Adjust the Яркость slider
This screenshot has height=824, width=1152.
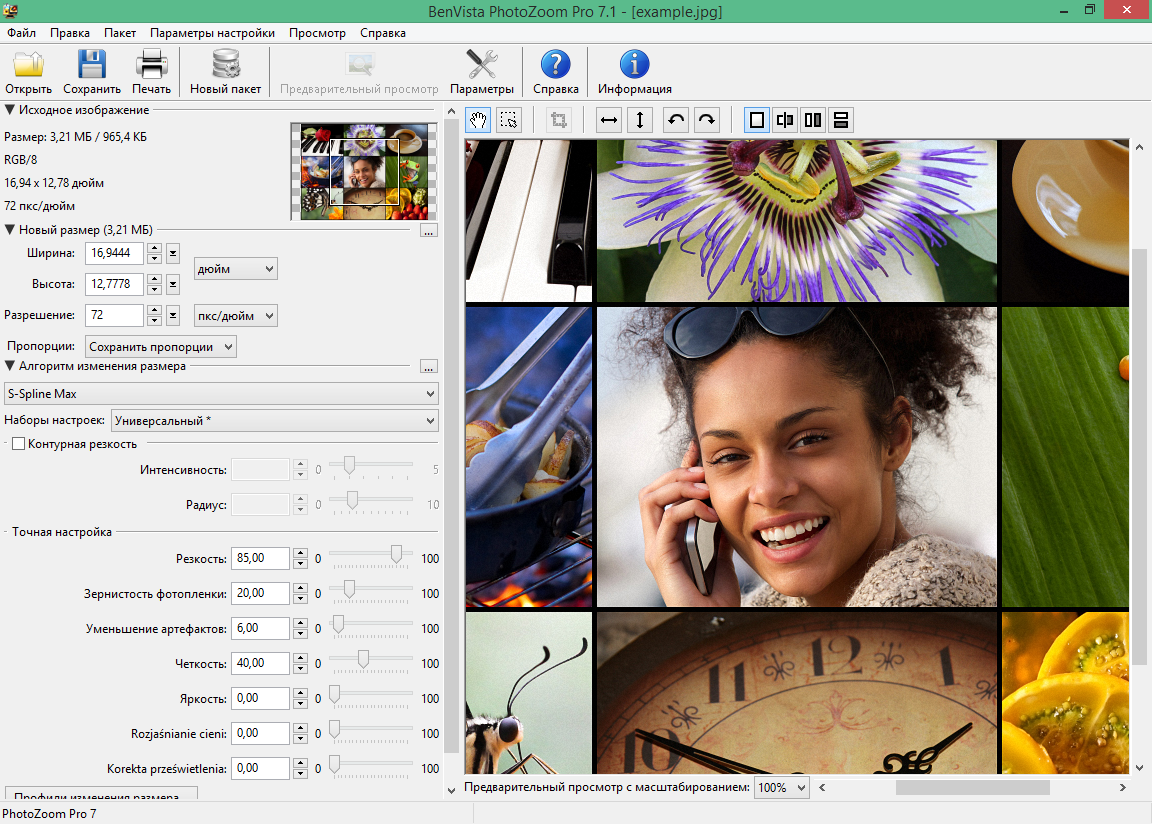(x=334, y=695)
